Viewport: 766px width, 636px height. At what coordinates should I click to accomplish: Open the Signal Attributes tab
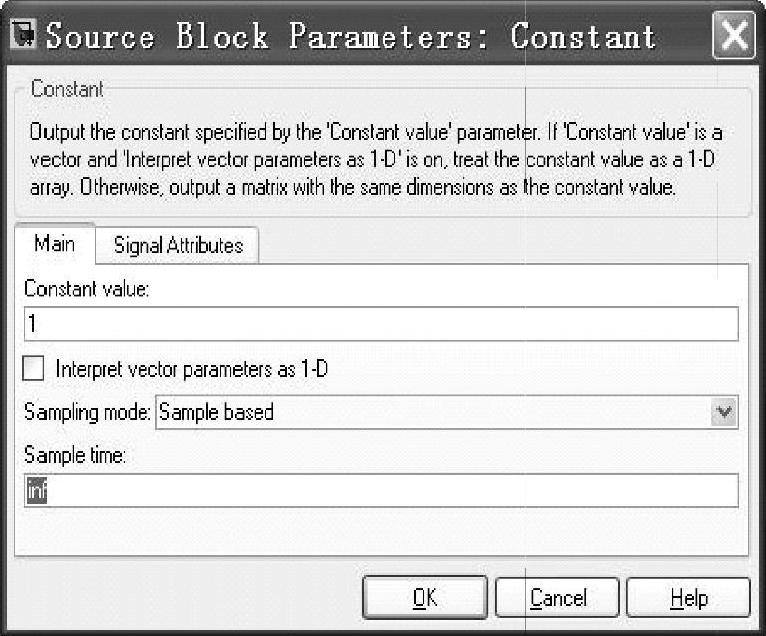(x=178, y=245)
